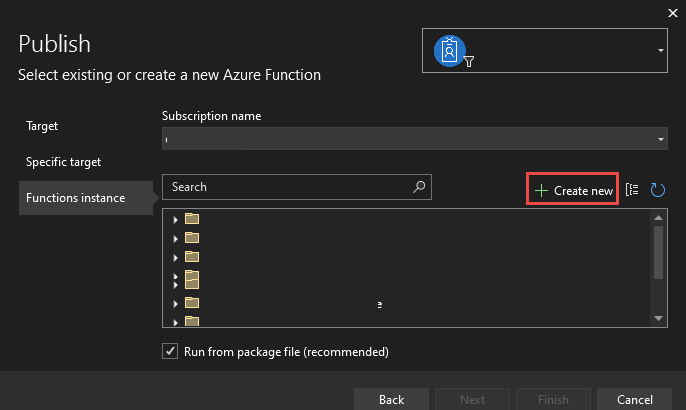Screen dimensions: 686x410
Task: Click the Create new button
Action: point(572,189)
